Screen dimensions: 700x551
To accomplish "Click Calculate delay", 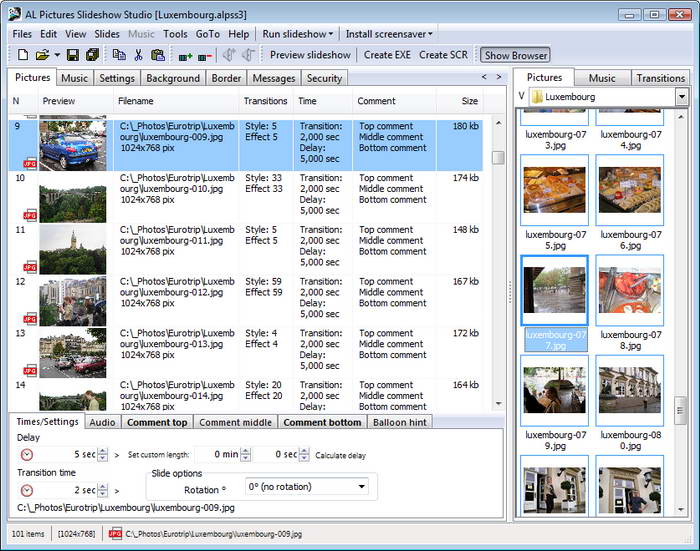I will coord(340,455).
